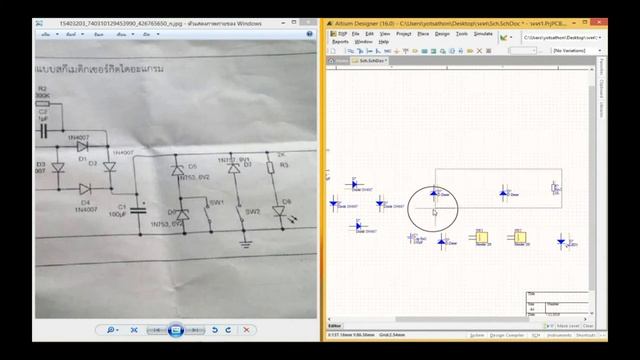Open the Clipboard side panel tab
This screenshot has height=360, width=640.
point(602,88)
